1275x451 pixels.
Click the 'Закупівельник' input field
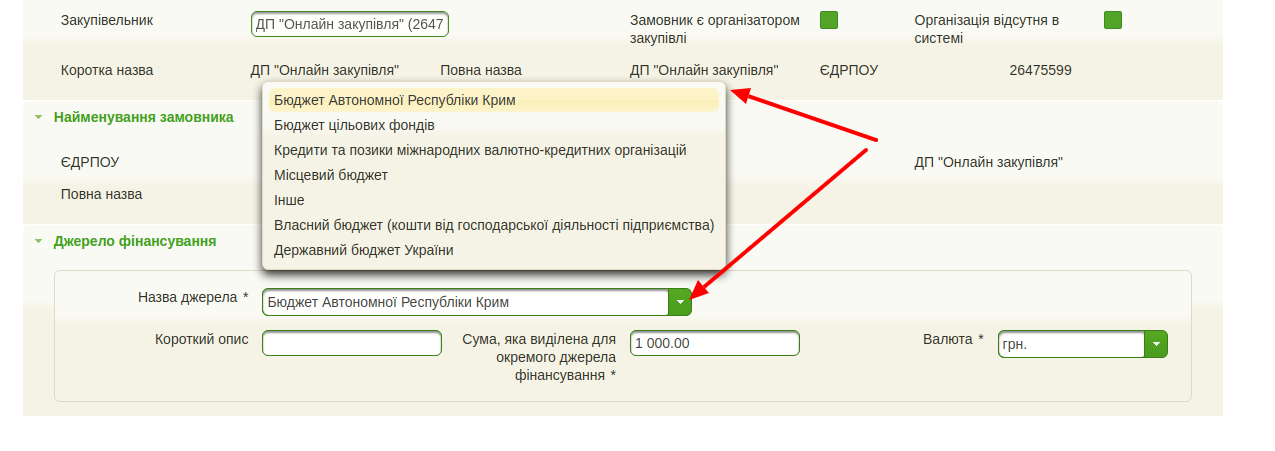(349, 24)
